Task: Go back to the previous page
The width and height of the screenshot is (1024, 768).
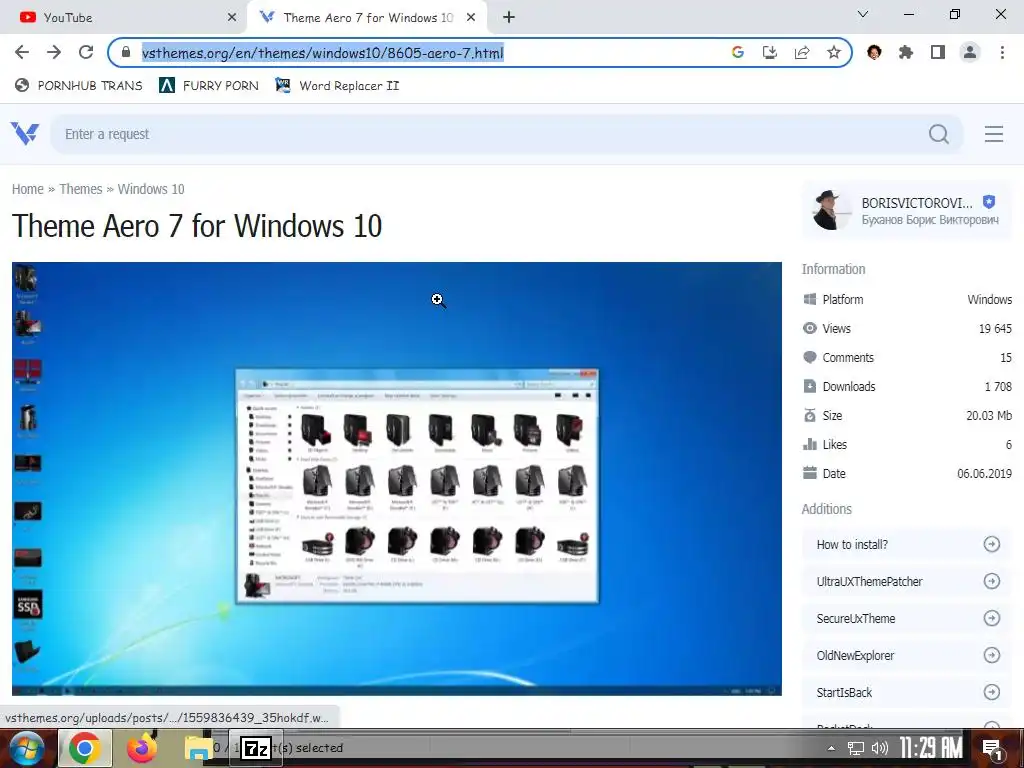Action: [22, 52]
